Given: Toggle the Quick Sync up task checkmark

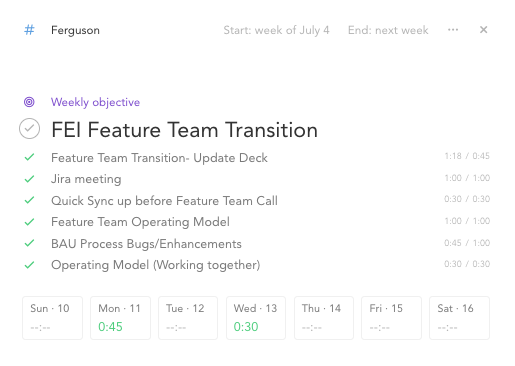Looking at the screenshot, I should coord(29,200).
